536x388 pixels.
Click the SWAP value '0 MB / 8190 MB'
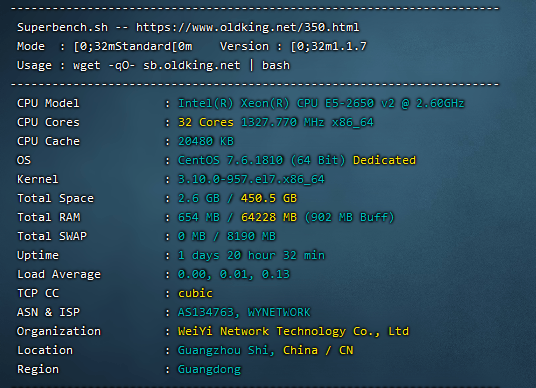tap(227, 236)
